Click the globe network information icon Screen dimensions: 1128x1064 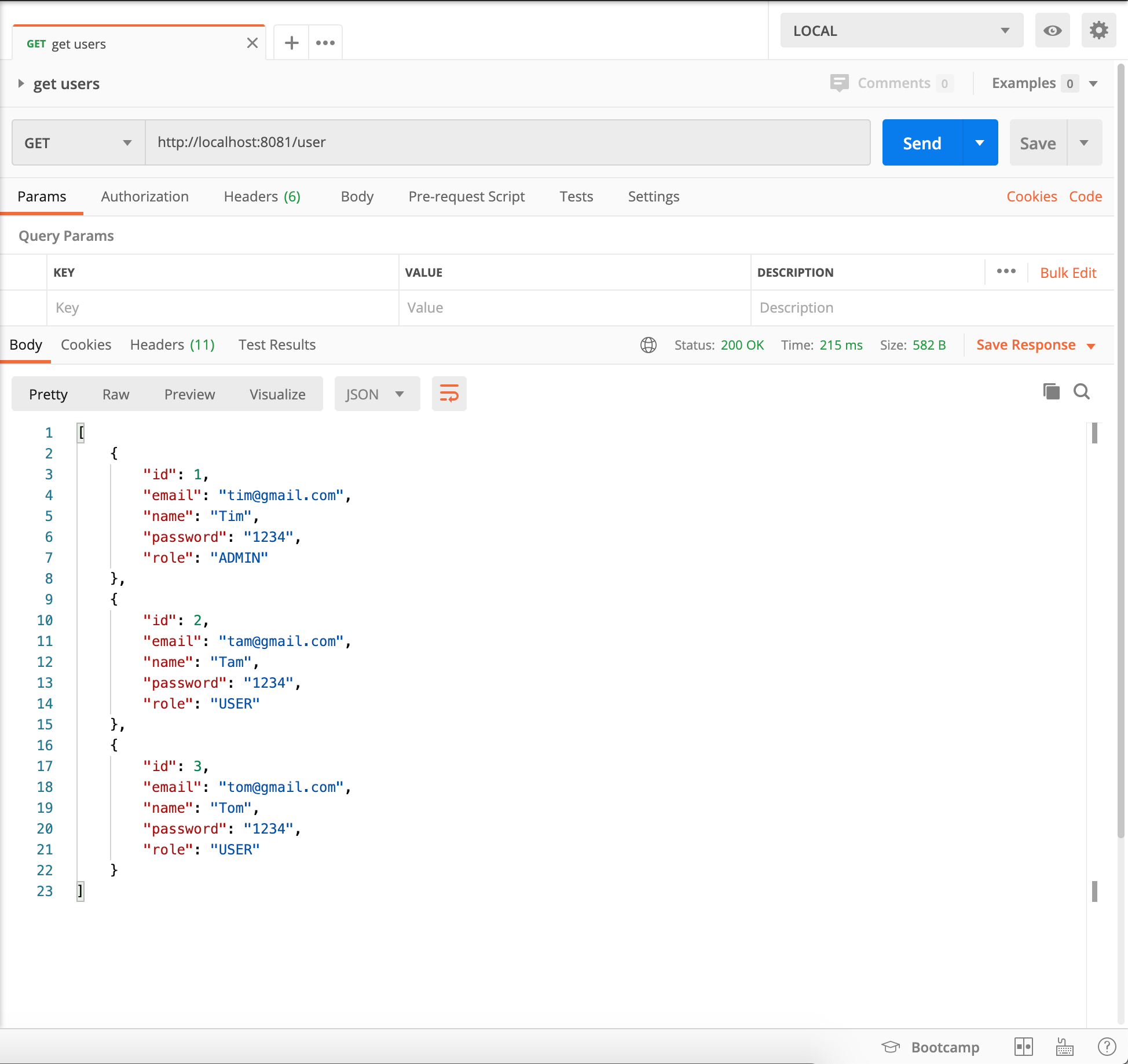coord(648,344)
